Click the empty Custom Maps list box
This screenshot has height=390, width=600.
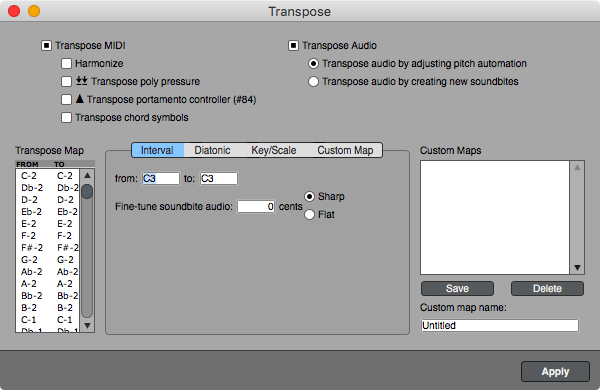495,217
